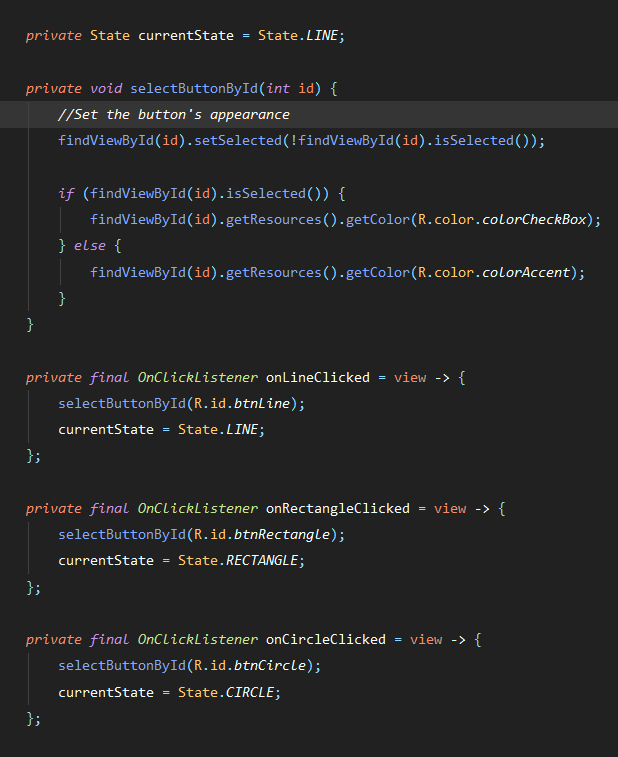Viewport: 618px width, 757px height.
Task: Click the 'if' keyword
Action: 66,194
